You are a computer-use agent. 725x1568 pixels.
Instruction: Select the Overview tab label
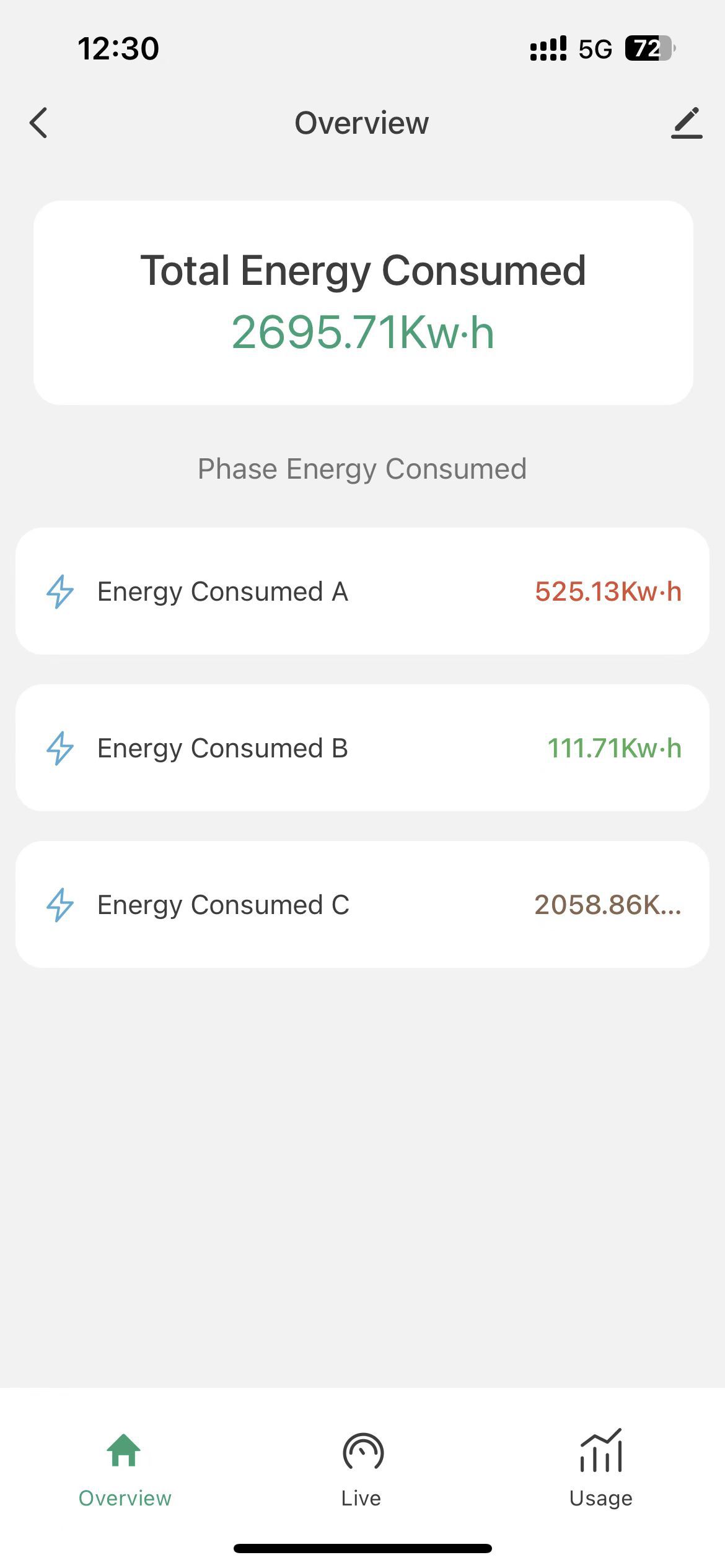click(x=125, y=1499)
